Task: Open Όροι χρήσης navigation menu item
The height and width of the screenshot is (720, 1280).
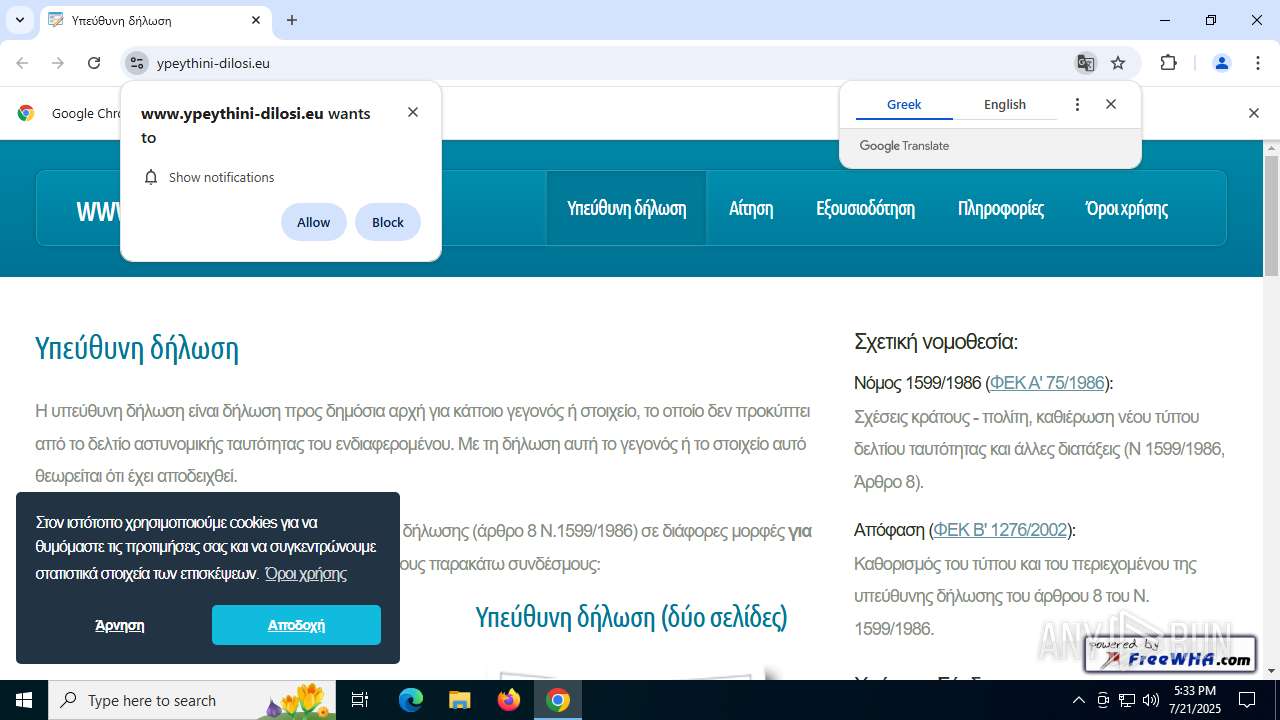Action: tap(1127, 208)
